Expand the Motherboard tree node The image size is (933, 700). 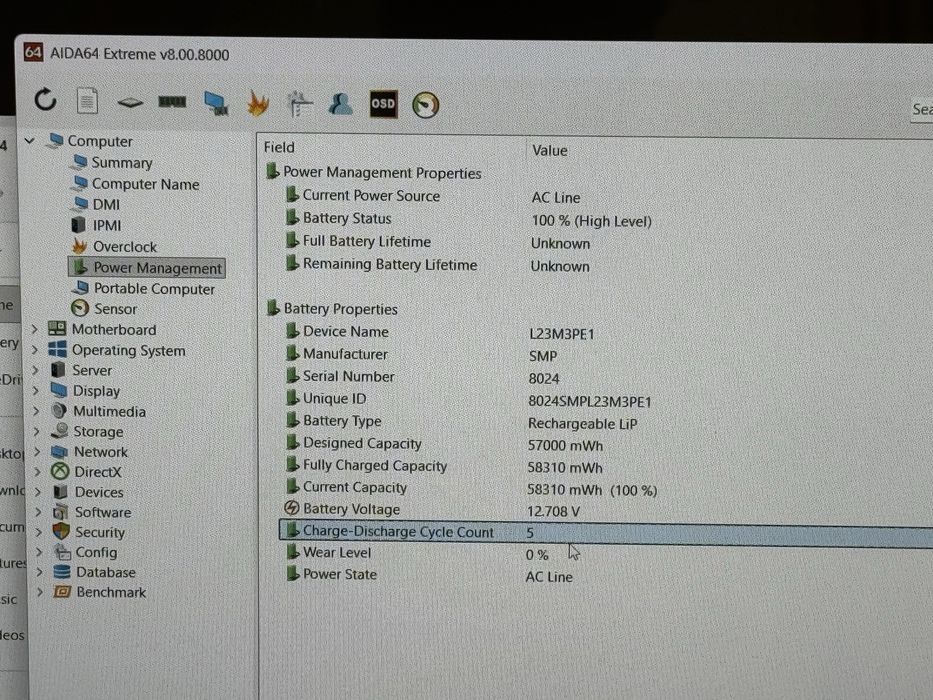point(35,329)
